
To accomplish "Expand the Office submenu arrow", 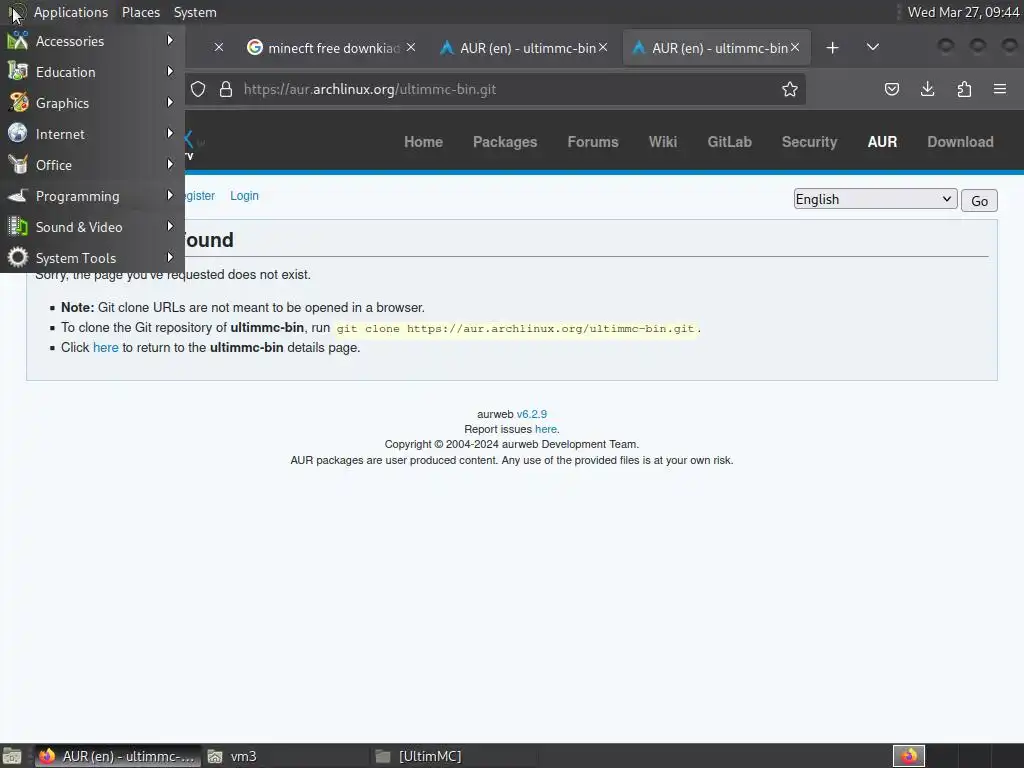I will click(170, 165).
